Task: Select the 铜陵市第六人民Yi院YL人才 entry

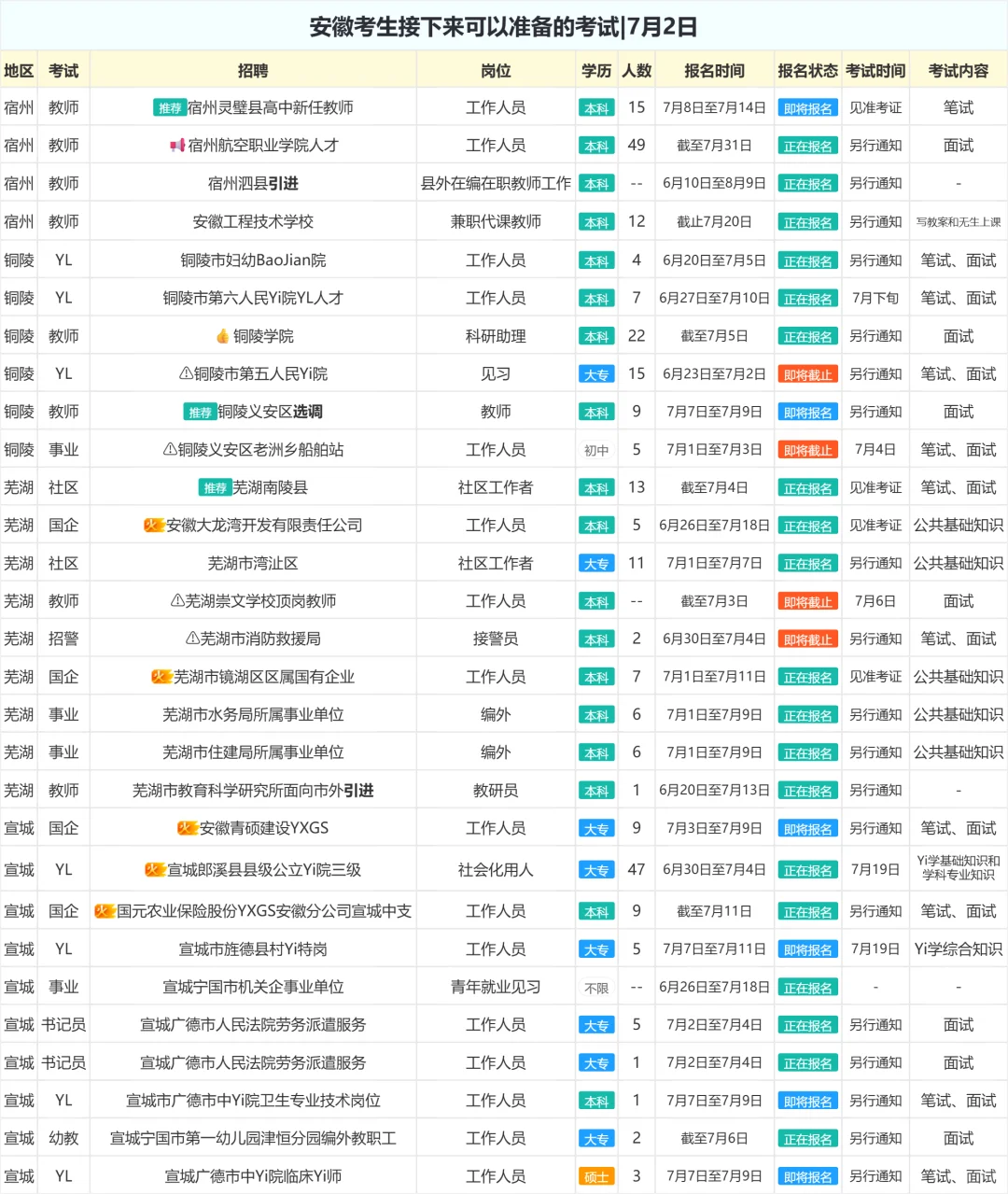Action: click(x=253, y=298)
